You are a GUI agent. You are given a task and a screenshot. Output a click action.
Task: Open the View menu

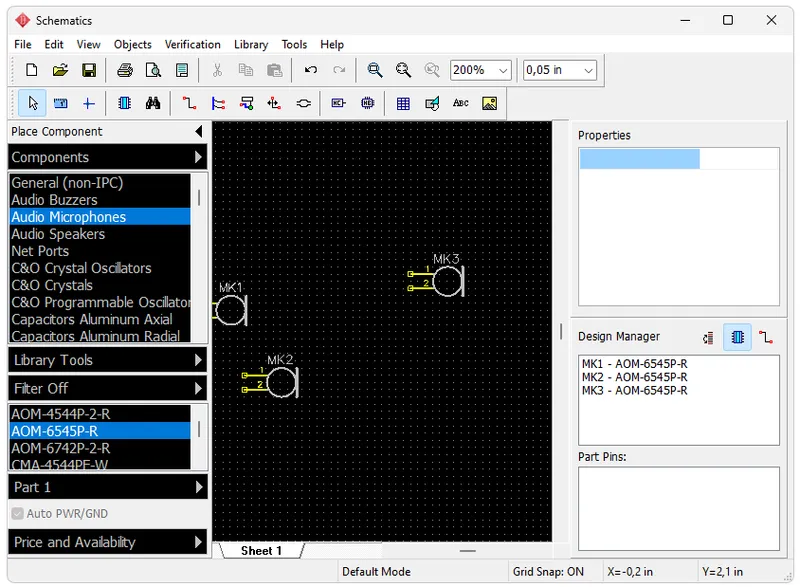[88, 44]
